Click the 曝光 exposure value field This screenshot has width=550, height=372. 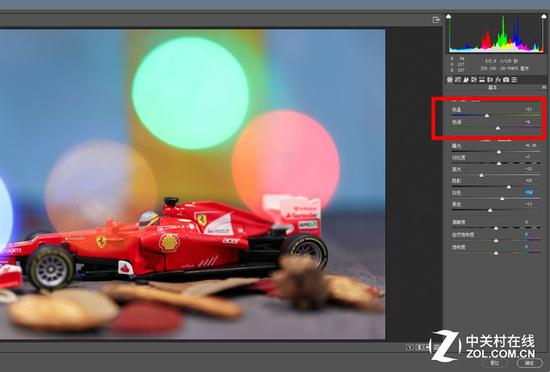(x=530, y=146)
